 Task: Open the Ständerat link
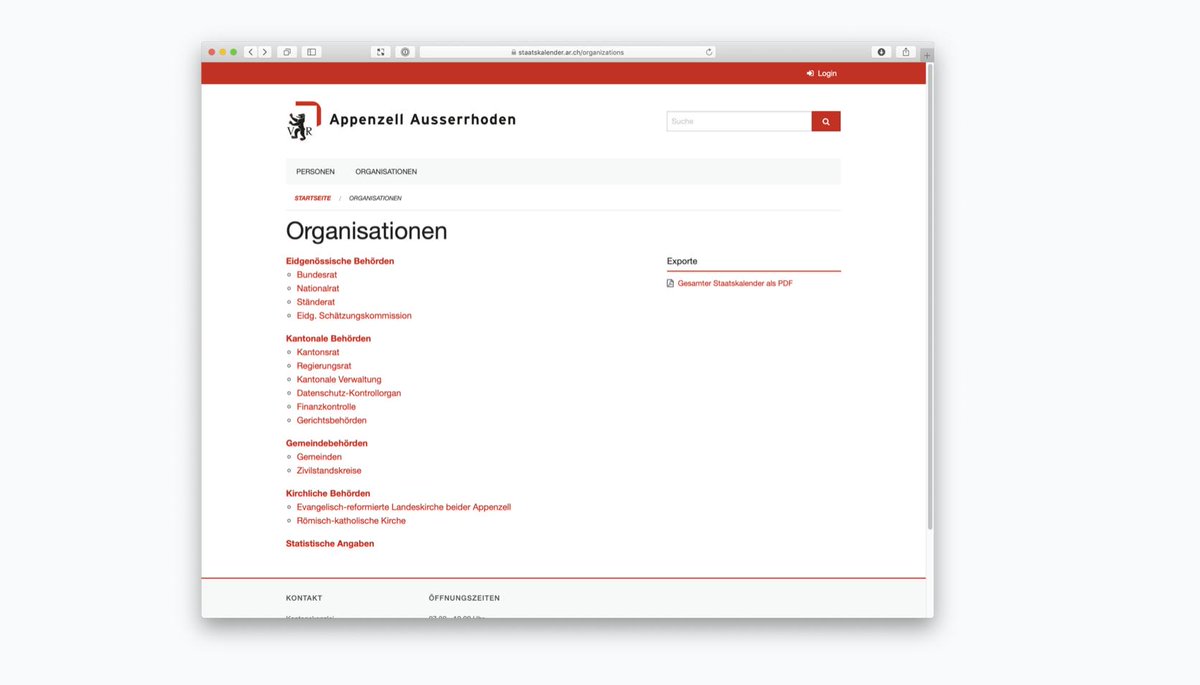pos(316,302)
